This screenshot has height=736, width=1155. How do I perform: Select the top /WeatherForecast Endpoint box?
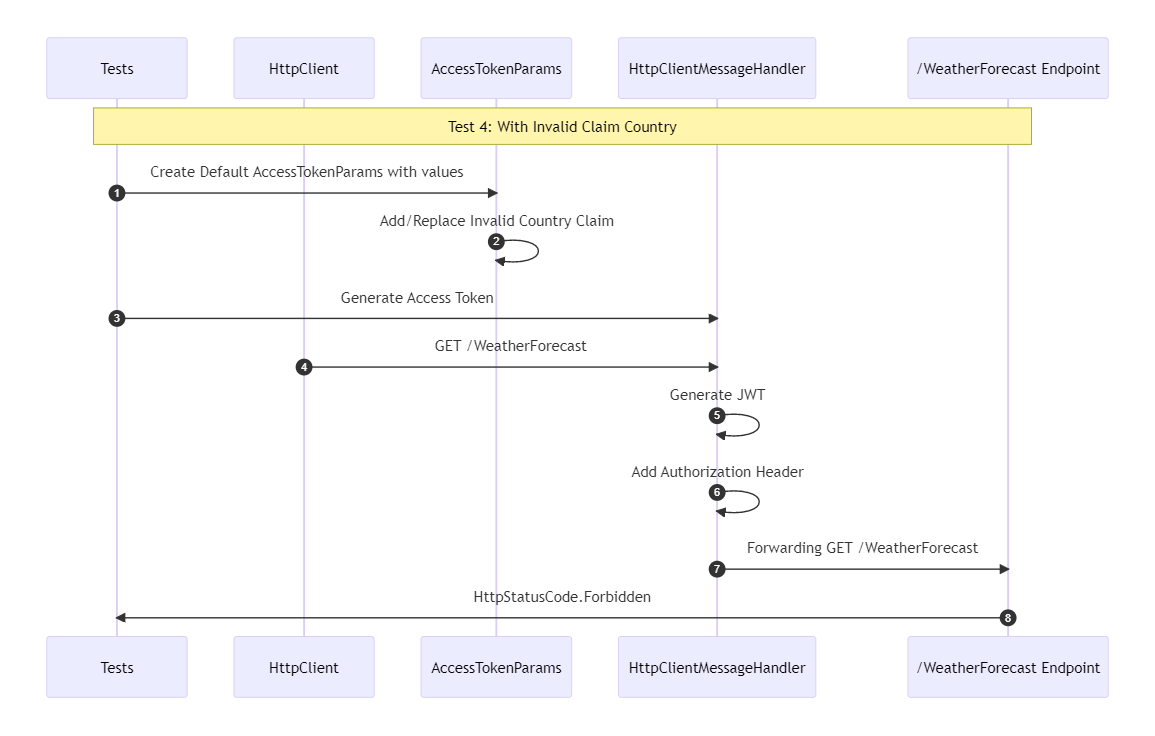[1008, 69]
